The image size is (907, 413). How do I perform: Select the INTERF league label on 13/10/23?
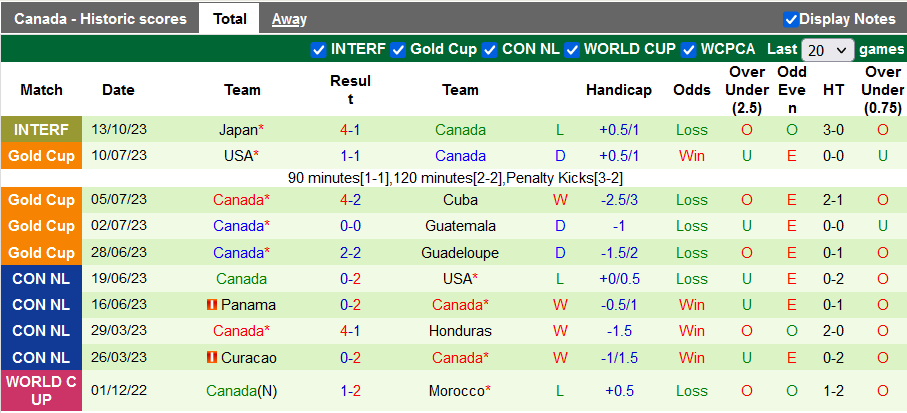pyautogui.click(x=42, y=130)
